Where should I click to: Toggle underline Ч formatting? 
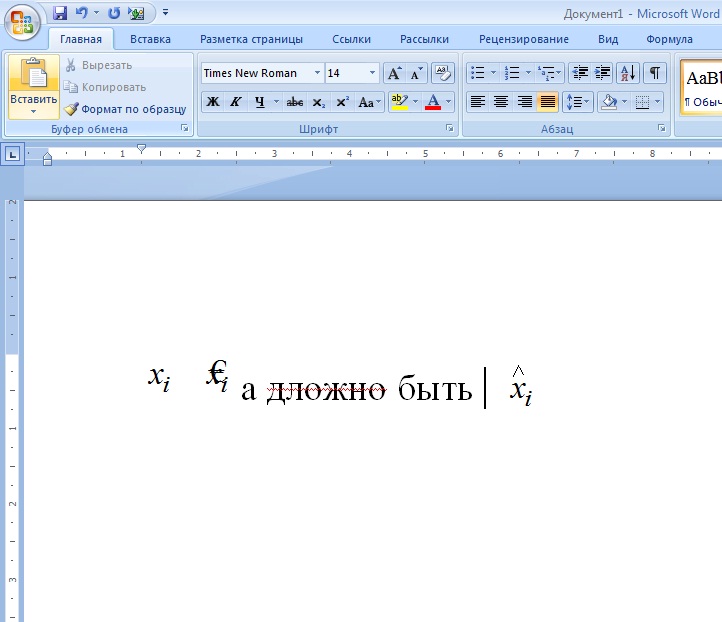[x=260, y=101]
